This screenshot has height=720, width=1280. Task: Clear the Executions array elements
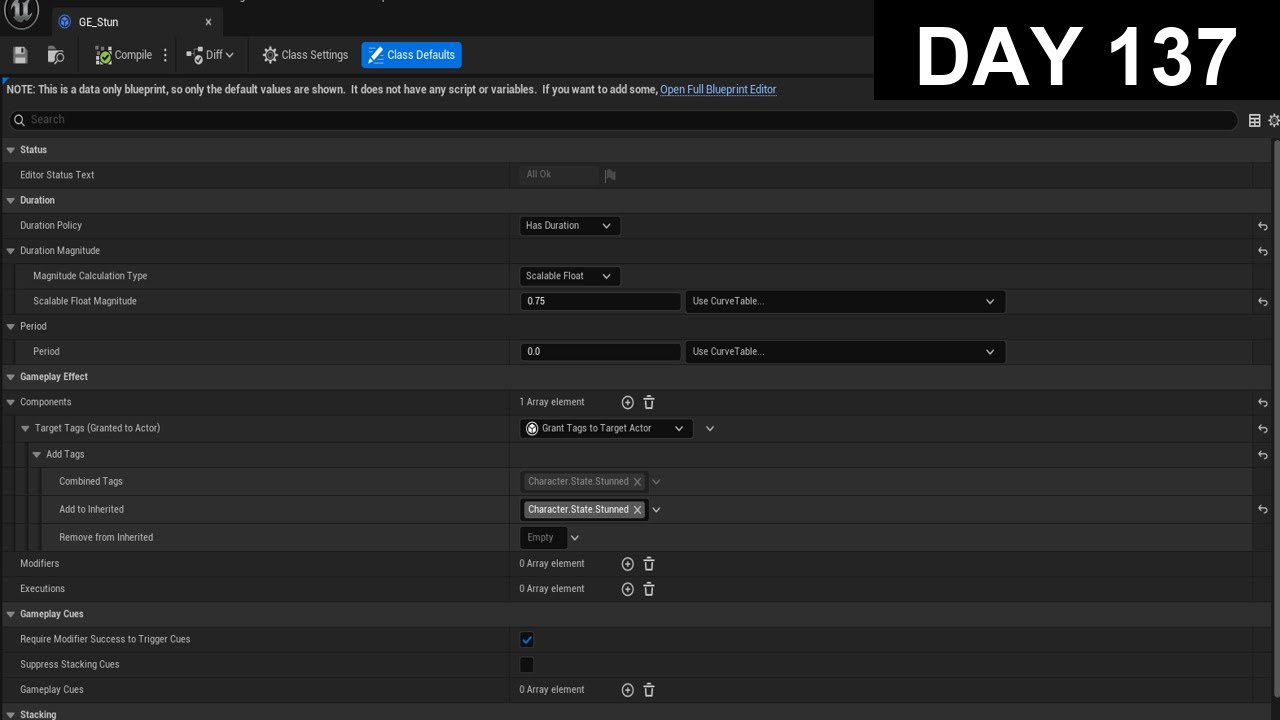pos(649,589)
